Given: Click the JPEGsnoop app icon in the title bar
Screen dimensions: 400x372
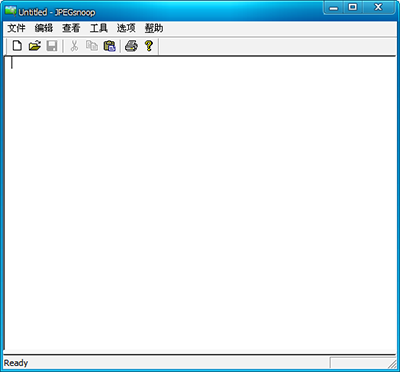Looking at the screenshot, I should (11, 12).
